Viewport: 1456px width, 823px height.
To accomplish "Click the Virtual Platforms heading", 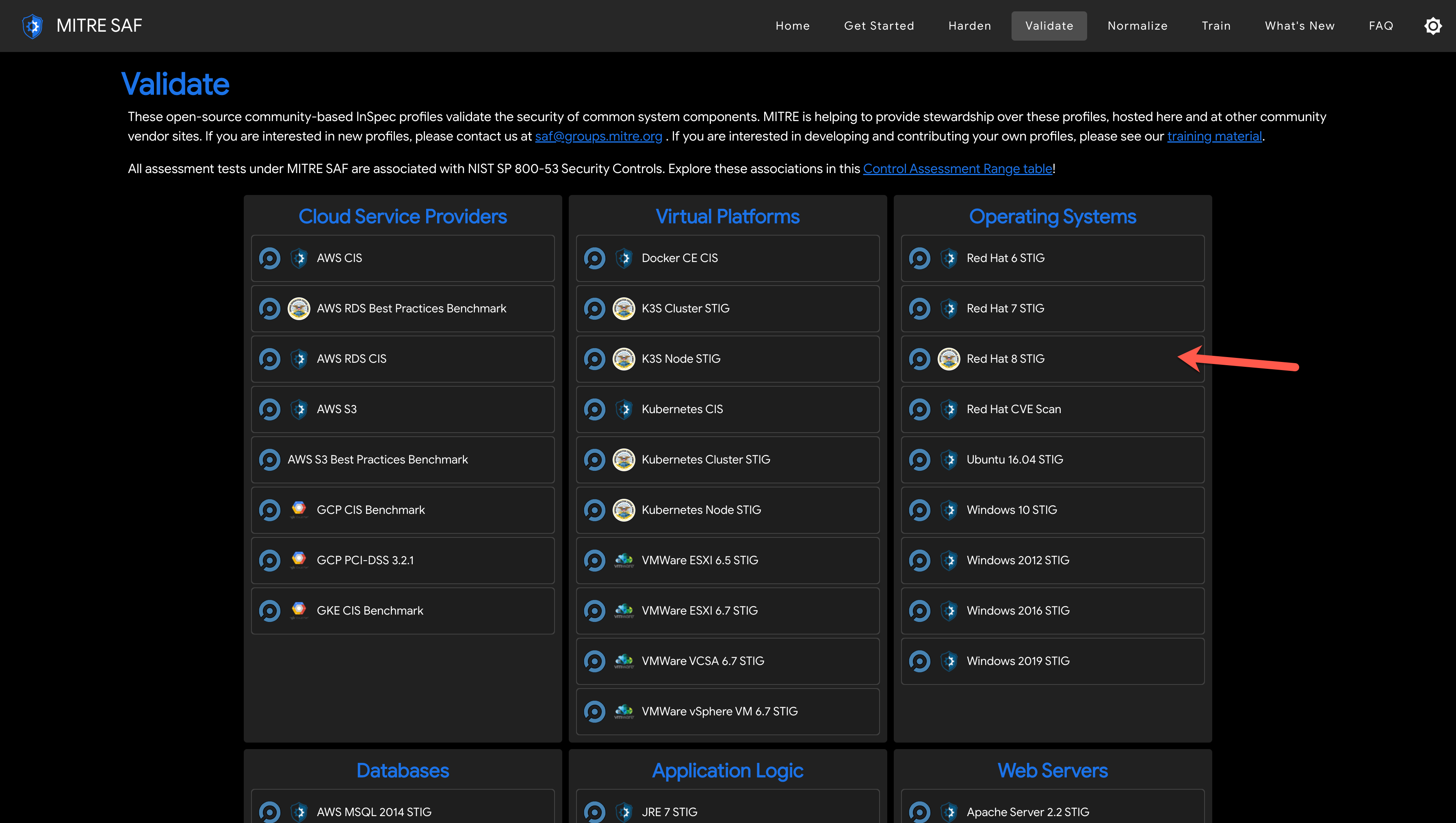I will click(728, 217).
